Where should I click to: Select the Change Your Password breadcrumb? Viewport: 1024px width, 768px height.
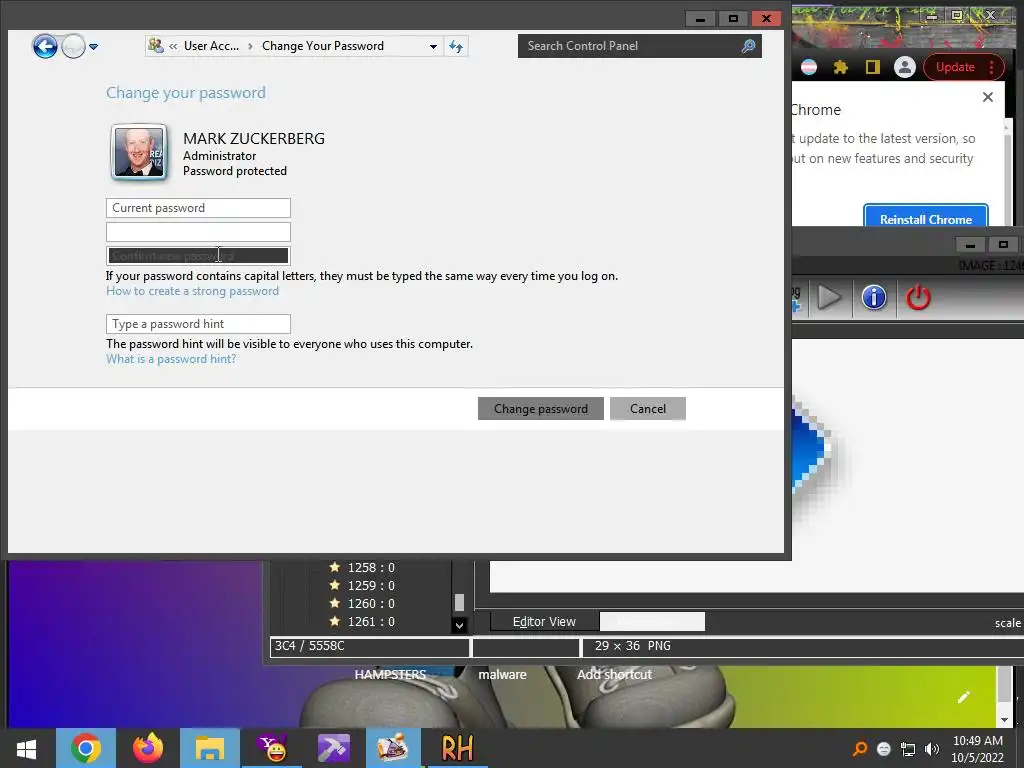(x=323, y=46)
